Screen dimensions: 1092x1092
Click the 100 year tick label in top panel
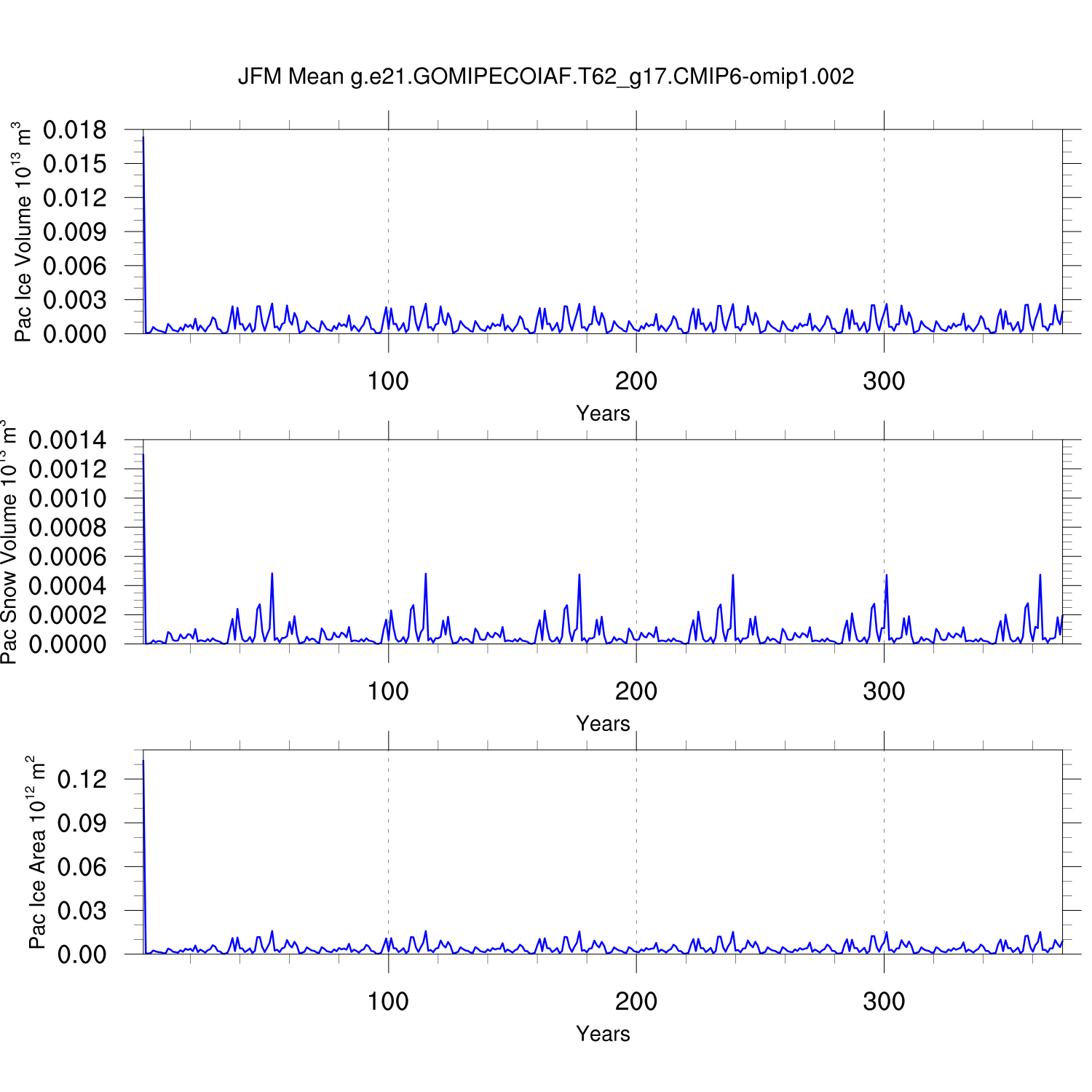(388, 381)
